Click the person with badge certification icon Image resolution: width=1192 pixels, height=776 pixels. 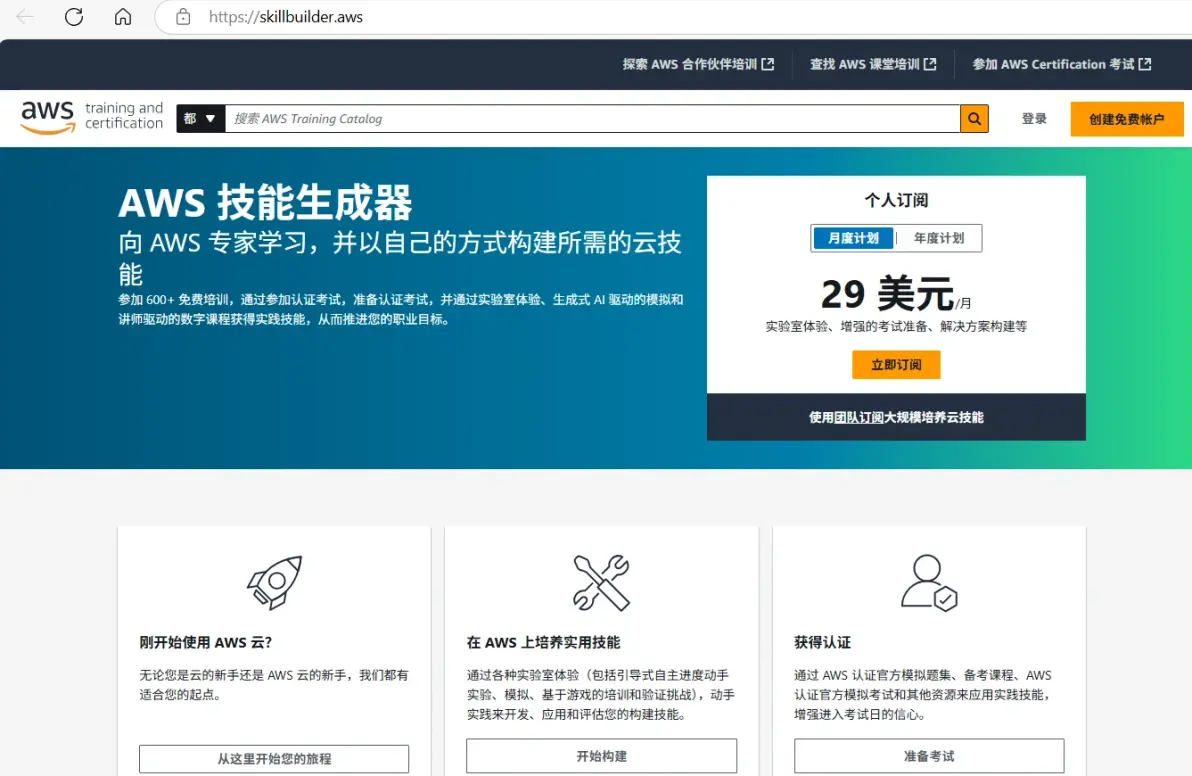(x=929, y=582)
